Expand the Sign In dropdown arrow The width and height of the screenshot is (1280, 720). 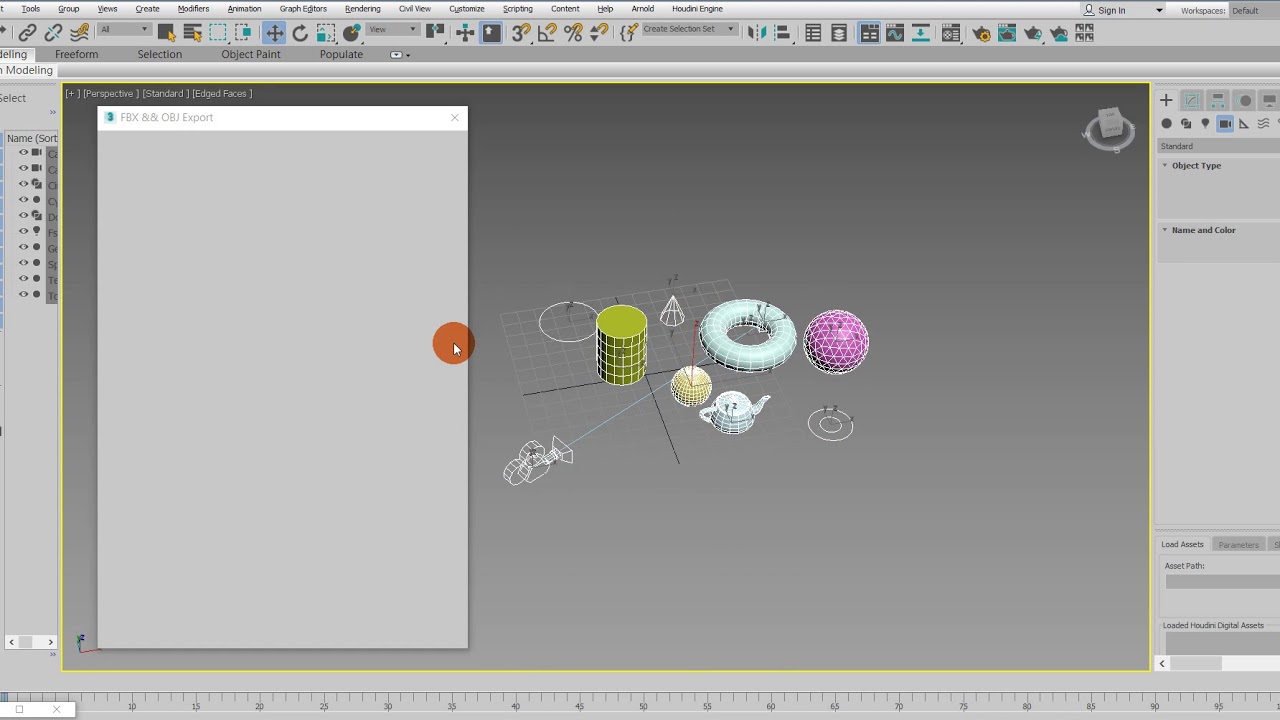click(1159, 10)
